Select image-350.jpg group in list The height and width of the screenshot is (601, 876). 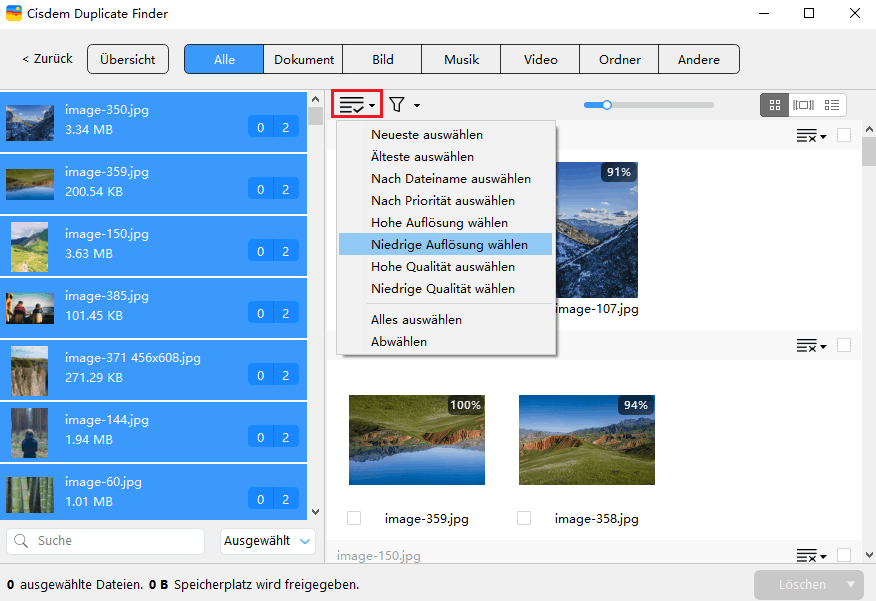[153, 122]
